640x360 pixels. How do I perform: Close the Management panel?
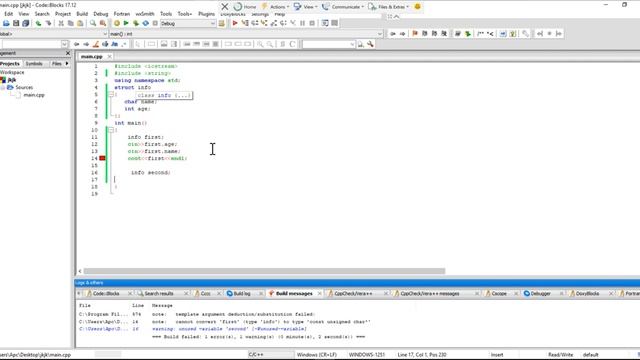68,53
